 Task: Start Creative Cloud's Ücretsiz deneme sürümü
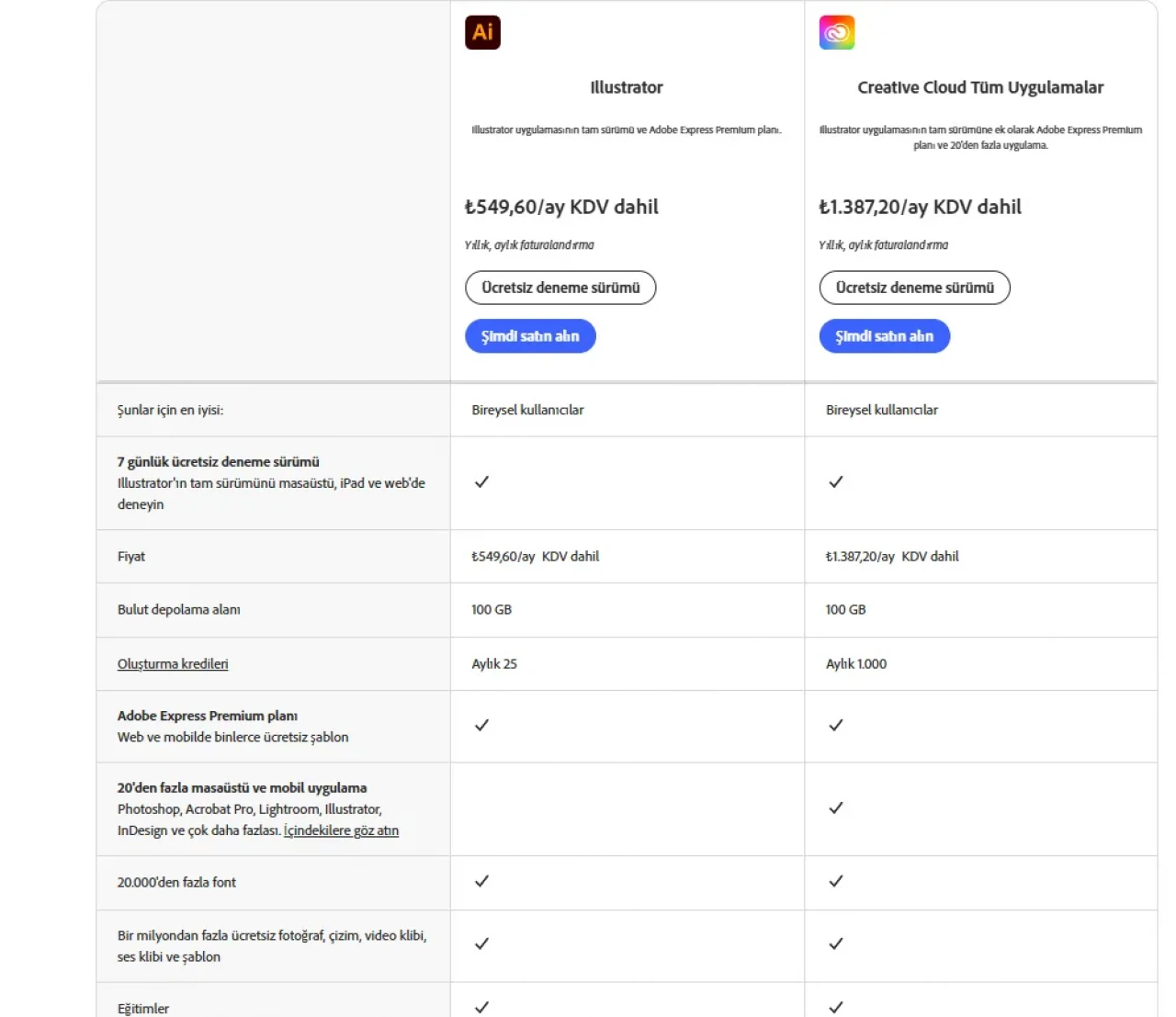pyautogui.click(x=914, y=288)
